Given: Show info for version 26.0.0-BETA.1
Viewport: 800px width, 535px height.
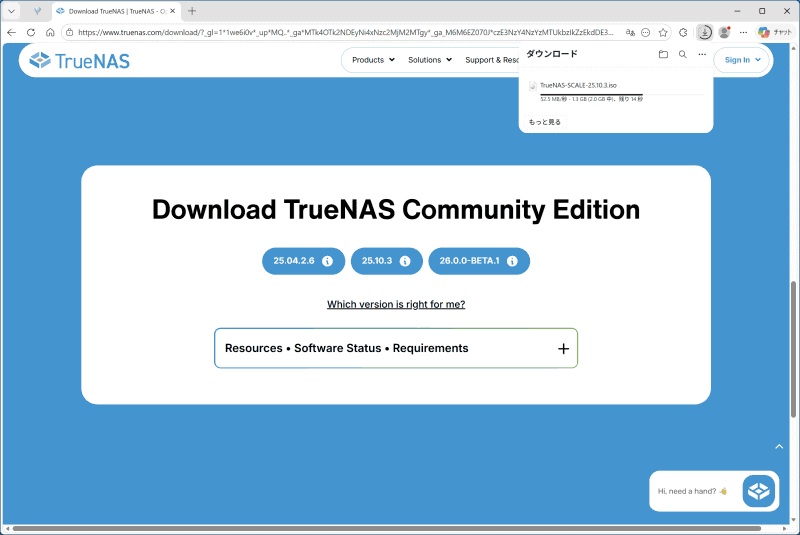Looking at the screenshot, I should [512, 261].
